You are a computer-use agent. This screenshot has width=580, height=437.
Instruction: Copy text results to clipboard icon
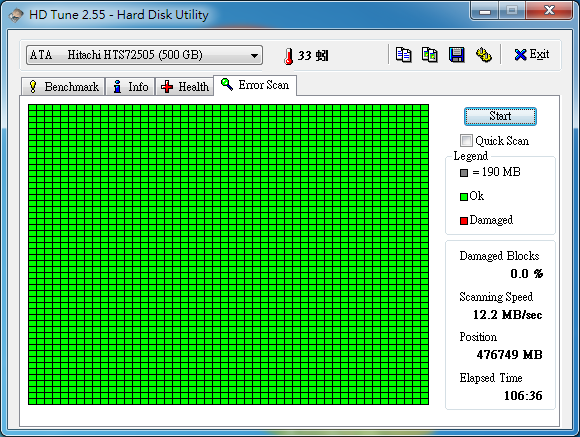coord(403,55)
